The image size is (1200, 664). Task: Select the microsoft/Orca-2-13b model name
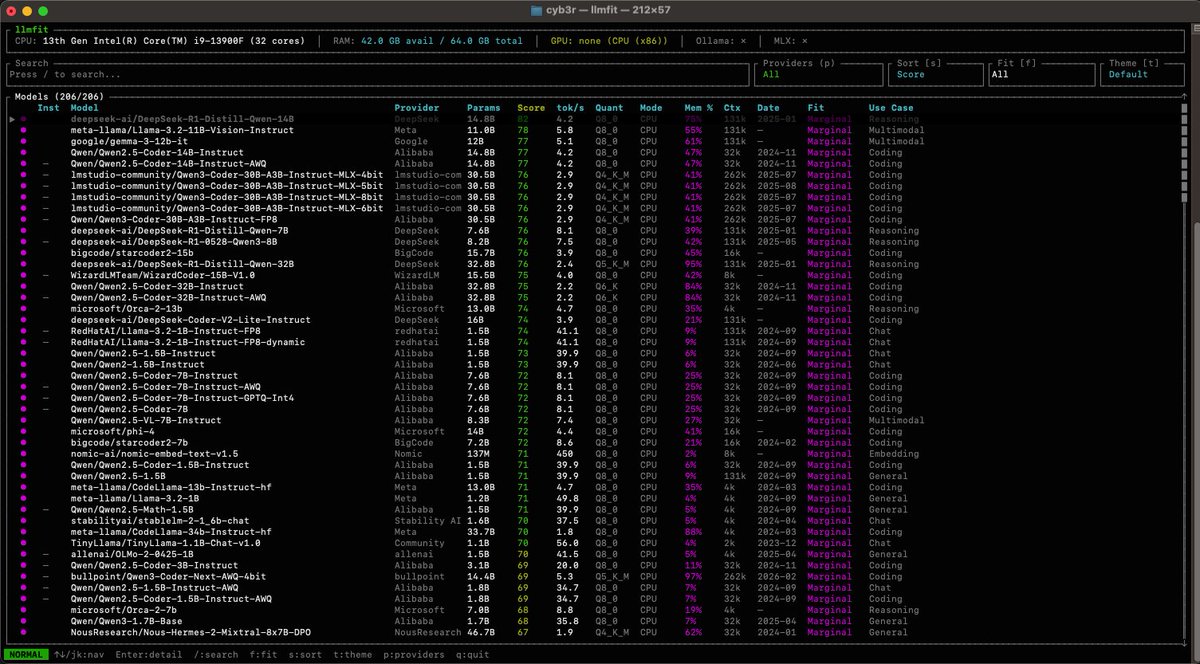coord(125,309)
